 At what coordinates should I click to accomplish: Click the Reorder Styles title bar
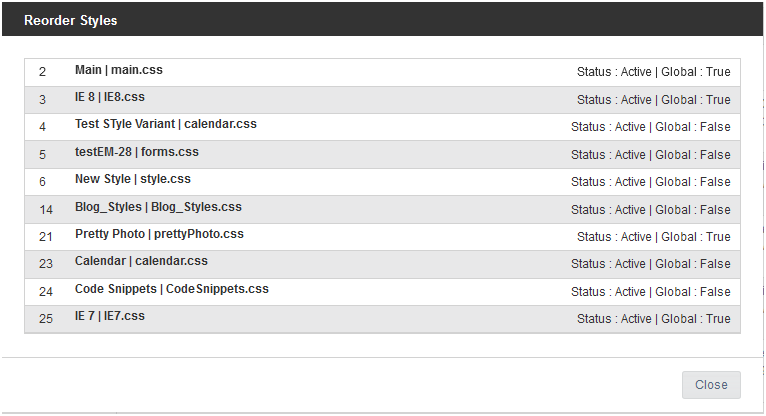(x=383, y=19)
